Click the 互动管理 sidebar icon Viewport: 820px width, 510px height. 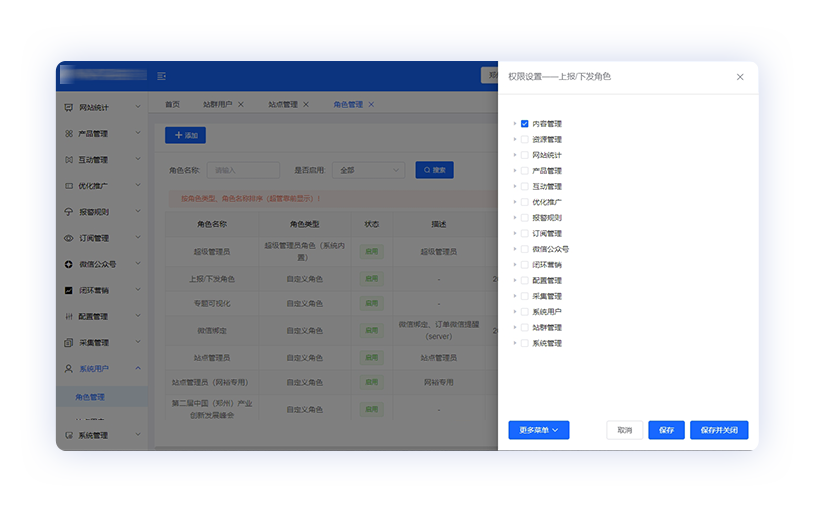(69, 160)
